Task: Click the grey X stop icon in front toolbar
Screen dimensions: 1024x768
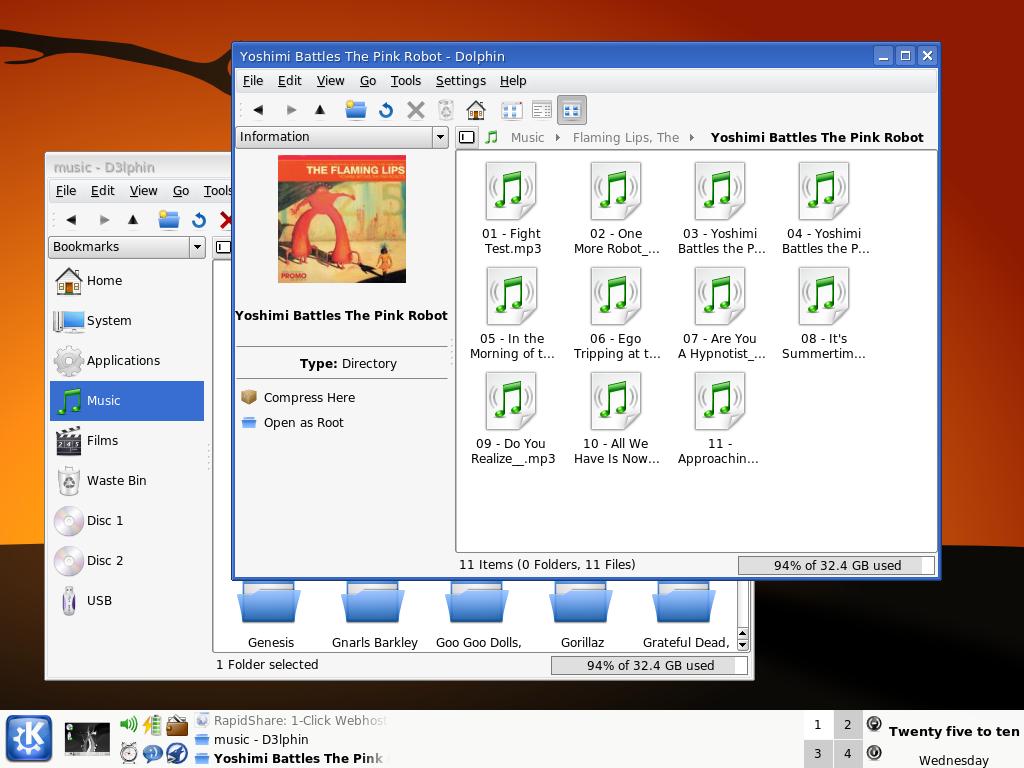Action: click(x=416, y=110)
